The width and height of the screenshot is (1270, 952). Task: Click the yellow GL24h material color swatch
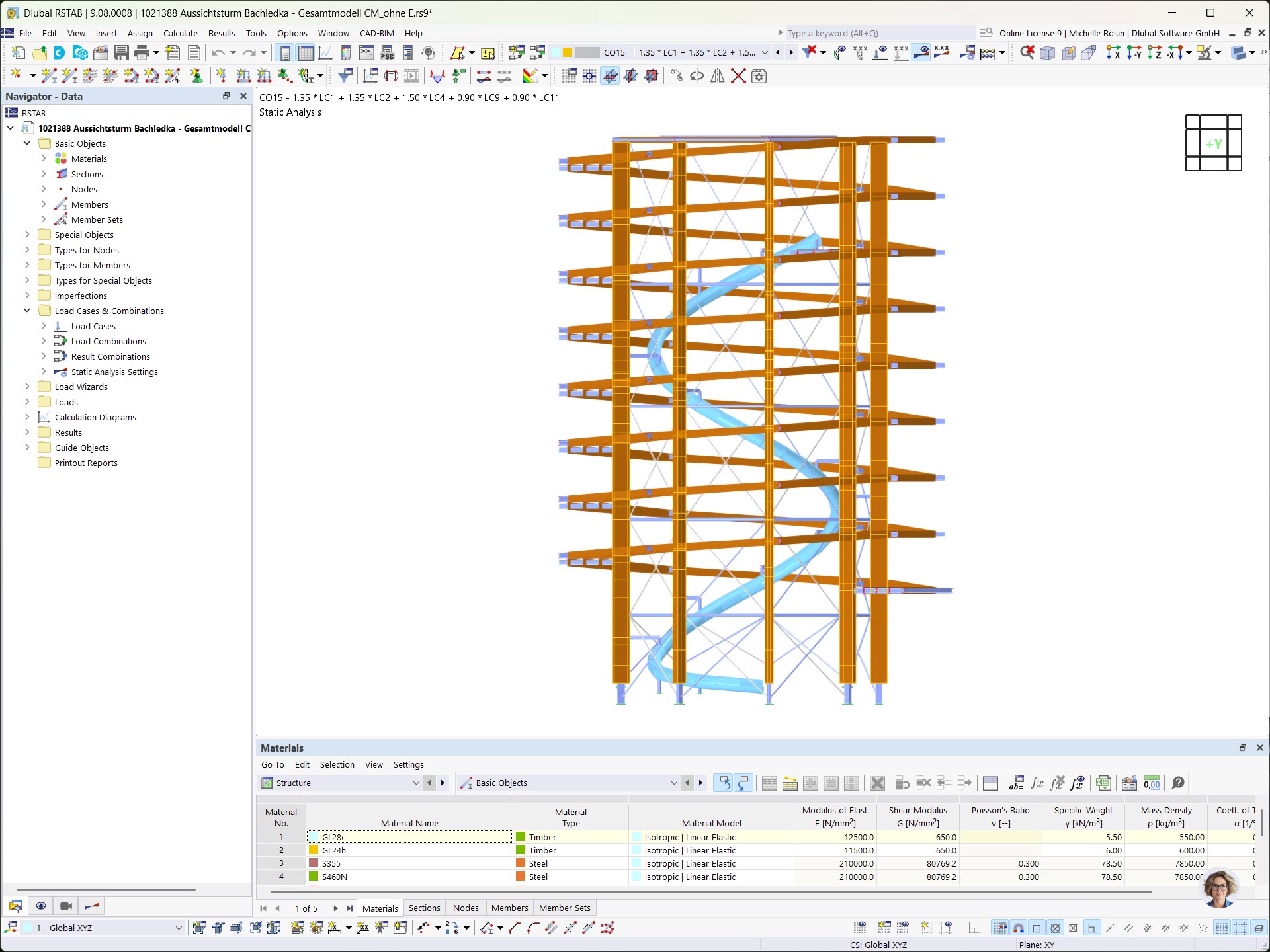coord(314,850)
